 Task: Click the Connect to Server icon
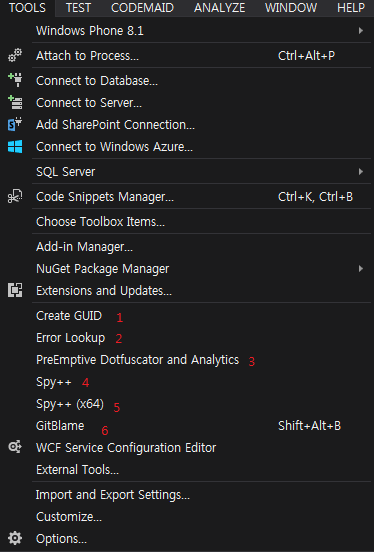[x=15, y=102]
